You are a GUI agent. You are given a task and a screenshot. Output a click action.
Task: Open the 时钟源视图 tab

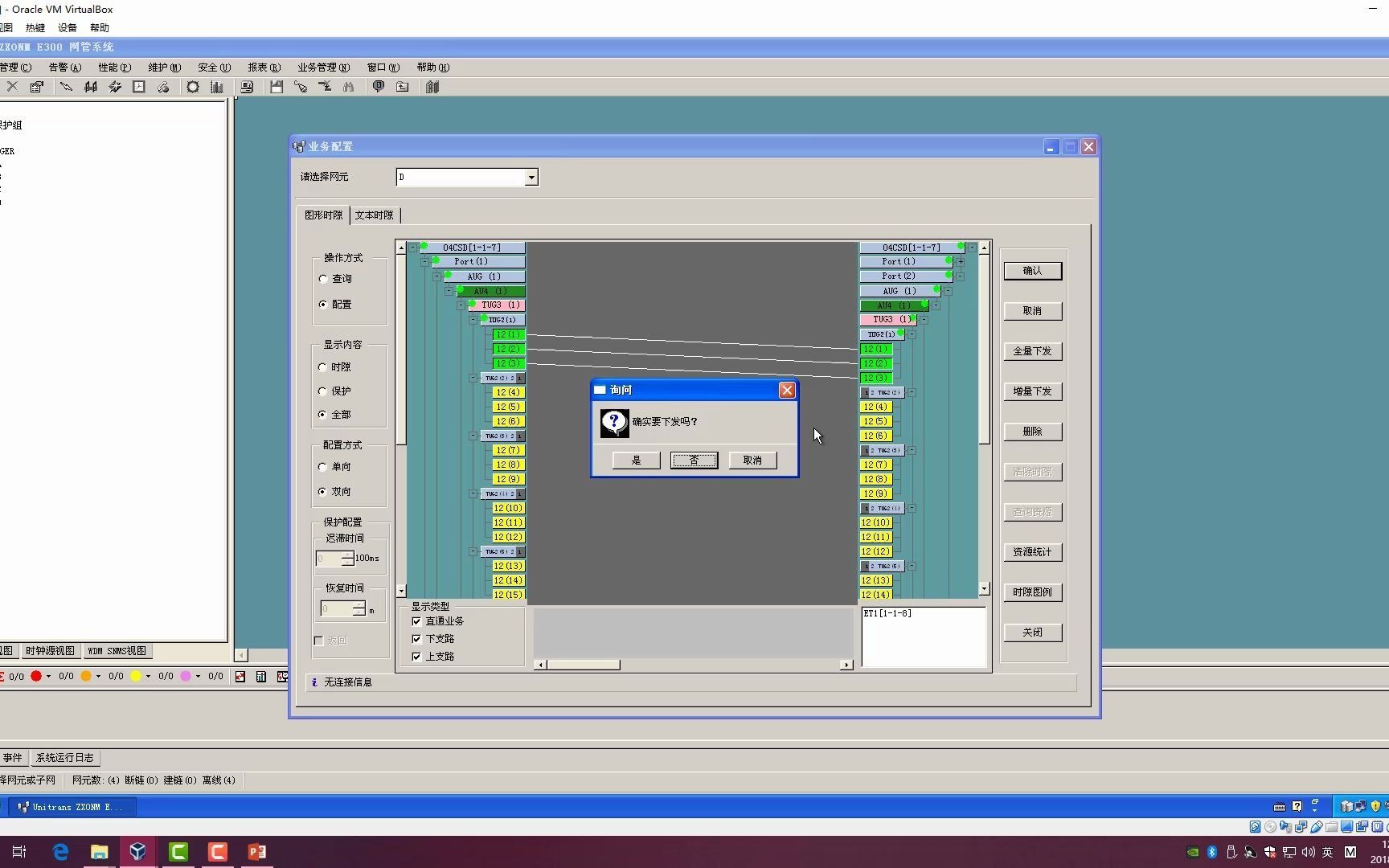click(x=50, y=651)
